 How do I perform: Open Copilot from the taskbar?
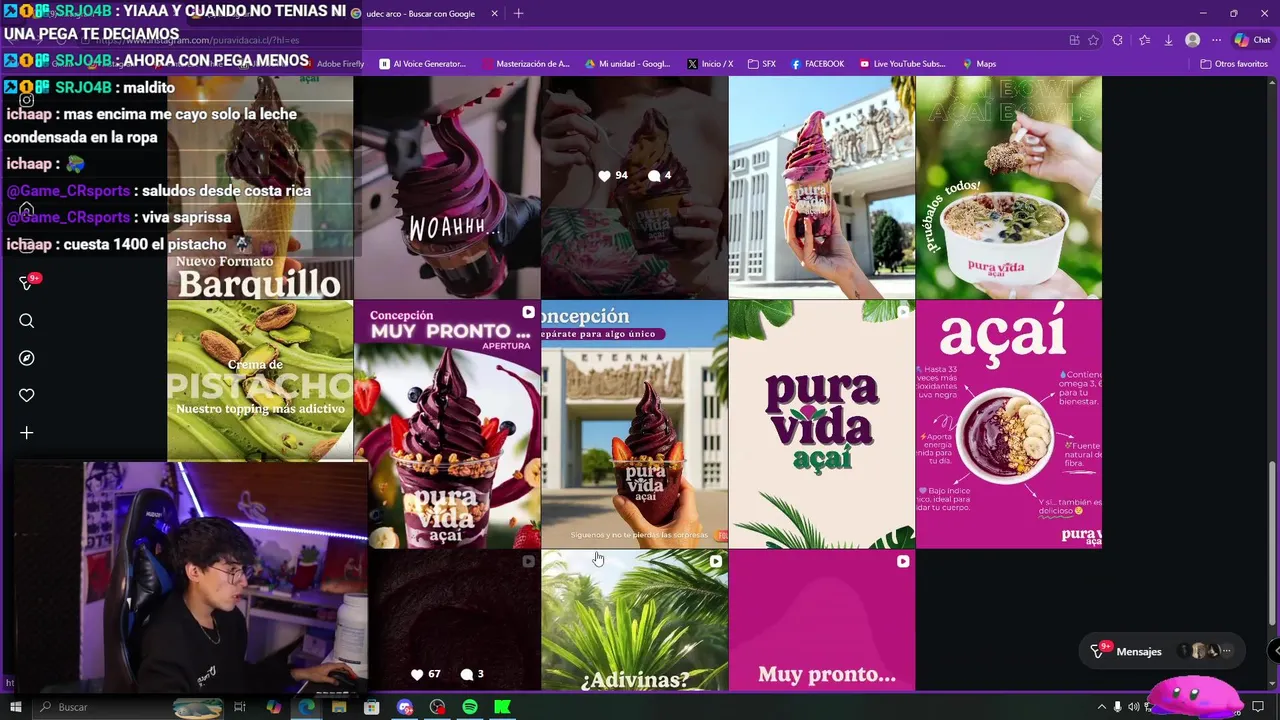click(x=274, y=707)
